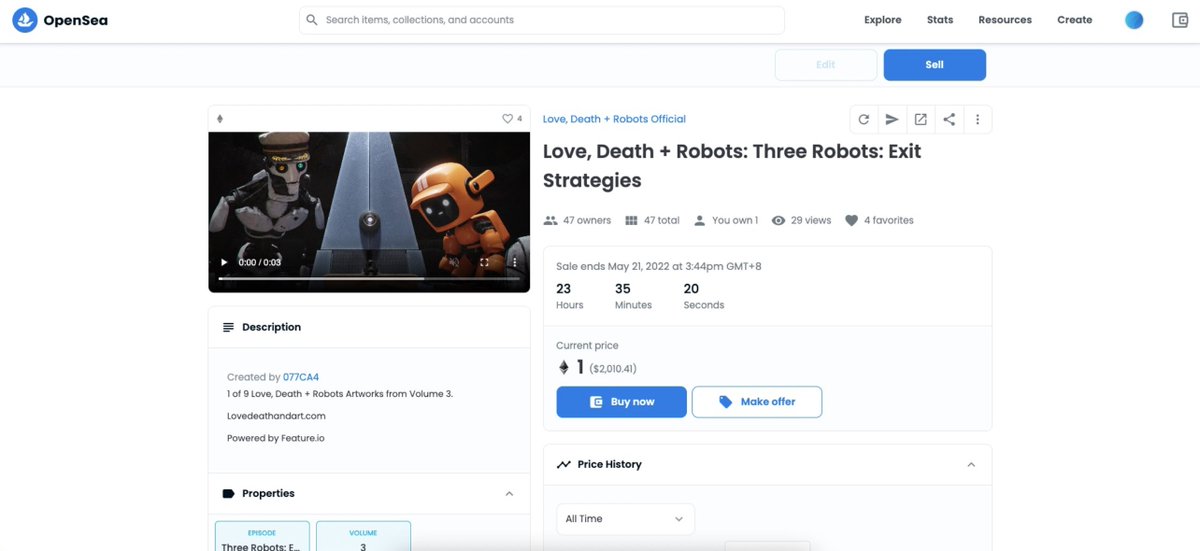The height and width of the screenshot is (551, 1200).
Task: Collapse the Properties section
Action: [x=509, y=494]
